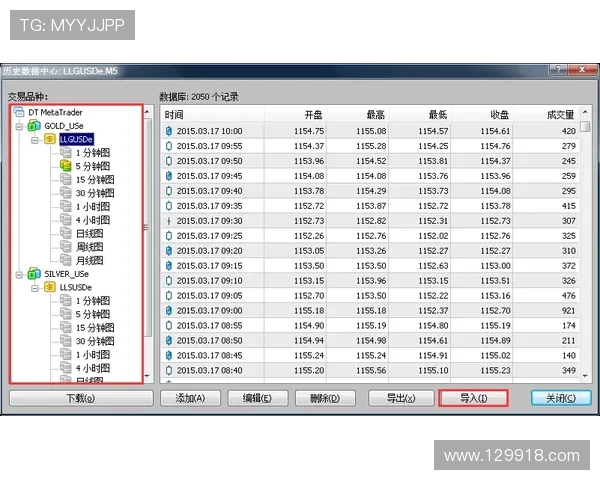Select the SILVER_USe group label
The width and height of the screenshot is (600, 480).
click(66, 274)
